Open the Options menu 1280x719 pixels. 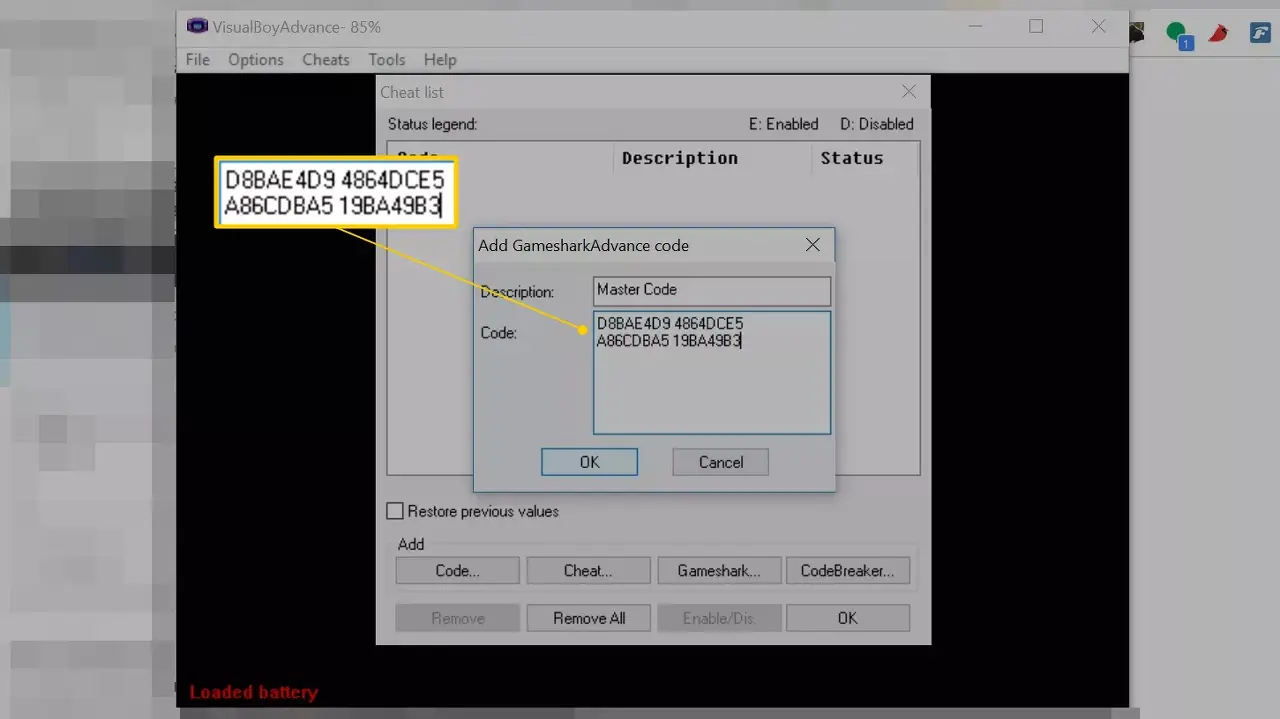[256, 60]
